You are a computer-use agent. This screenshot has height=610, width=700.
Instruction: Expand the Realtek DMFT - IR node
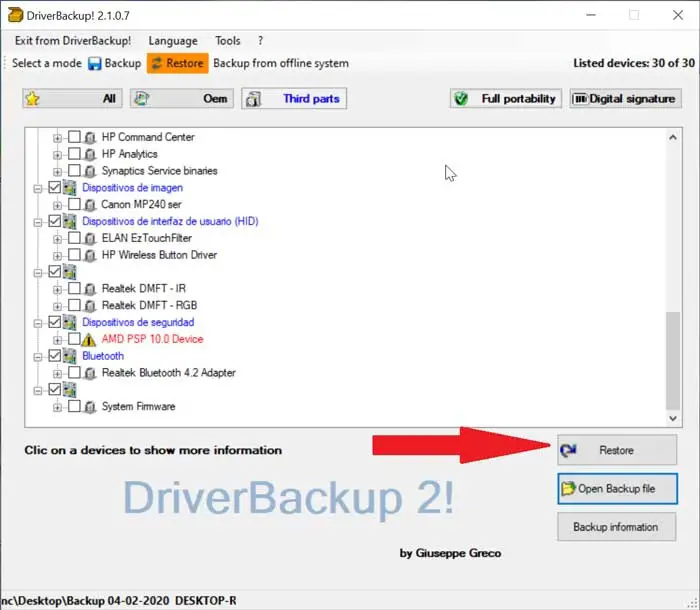[x=57, y=290]
